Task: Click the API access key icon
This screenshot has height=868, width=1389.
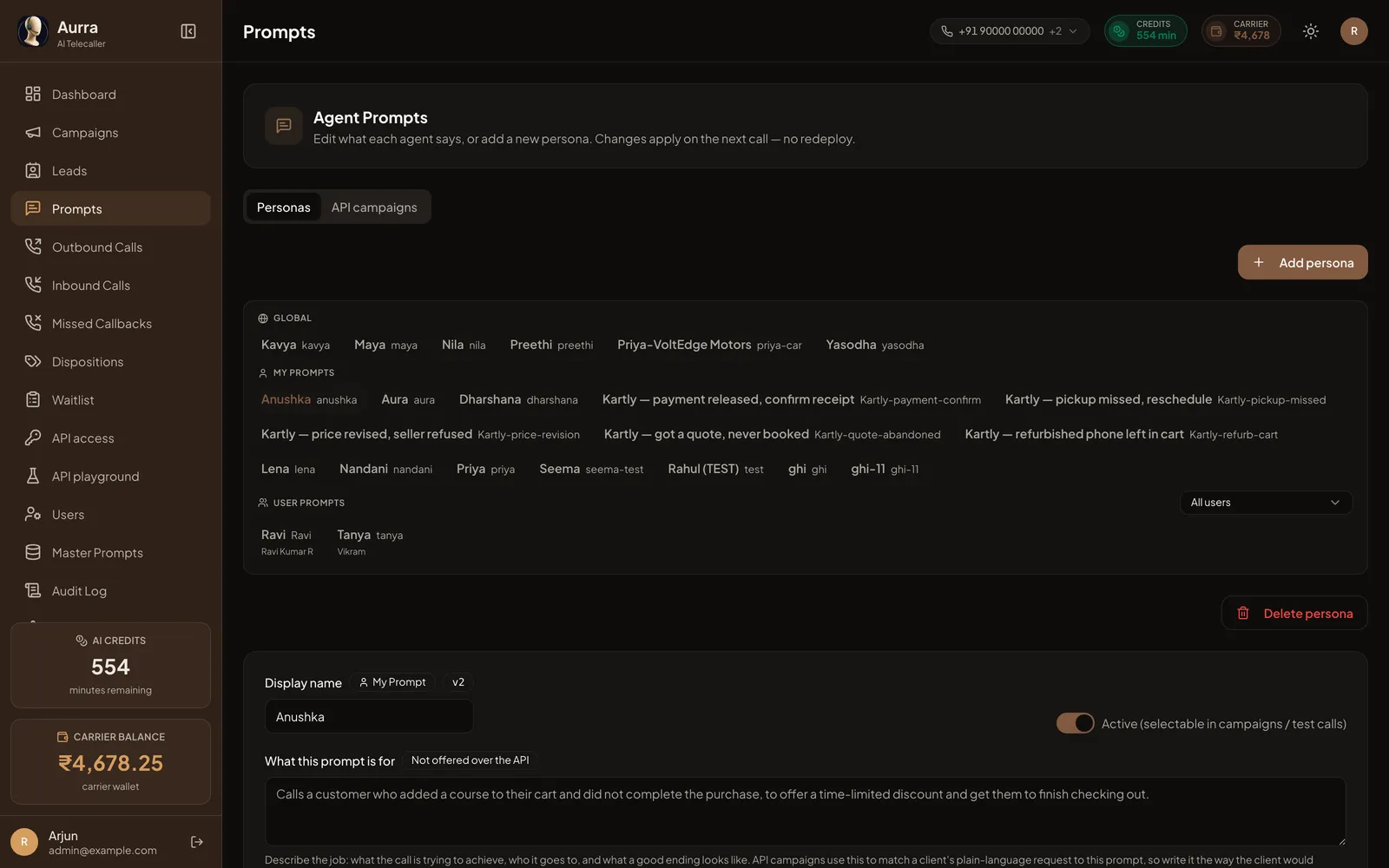Action: click(x=33, y=437)
